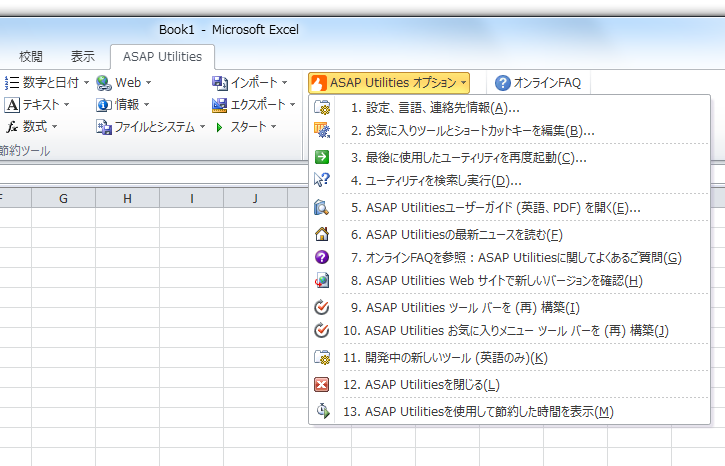Expand the スタート dropdown arrow

pos(274,127)
